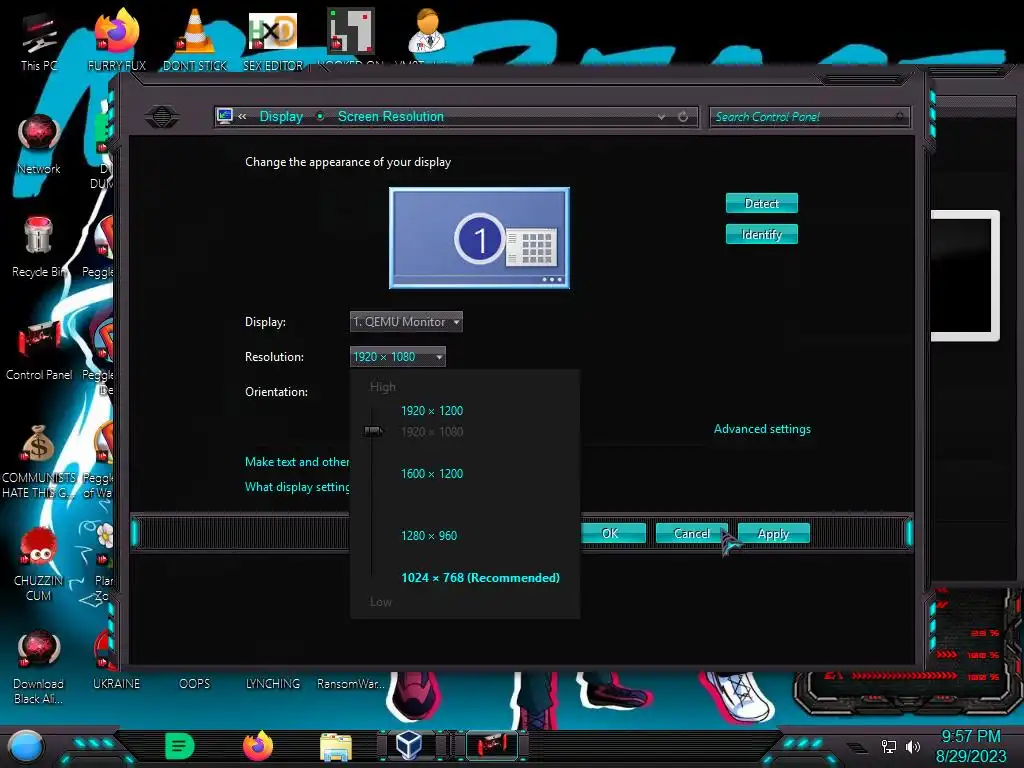The width and height of the screenshot is (1024, 768).
Task: Click the volume speaker tray icon
Action: click(912, 746)
